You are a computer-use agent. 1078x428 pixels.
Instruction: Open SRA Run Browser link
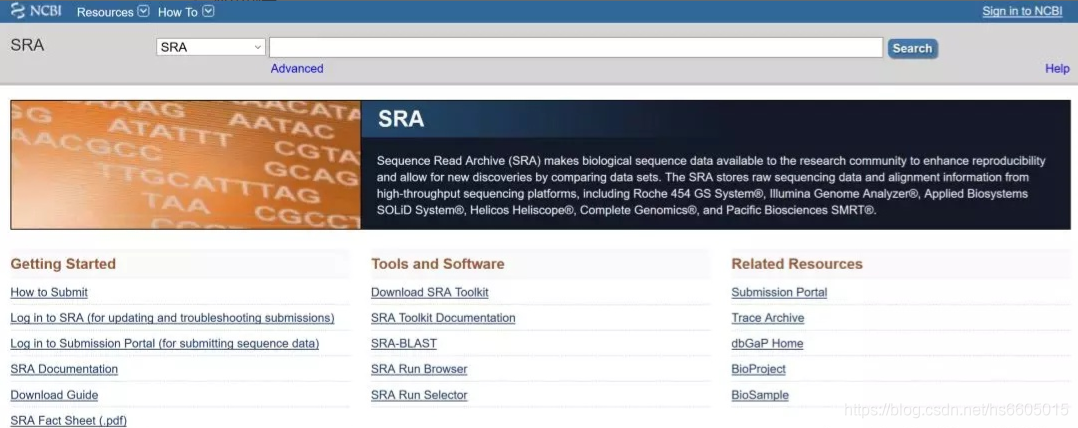[419, 369]
